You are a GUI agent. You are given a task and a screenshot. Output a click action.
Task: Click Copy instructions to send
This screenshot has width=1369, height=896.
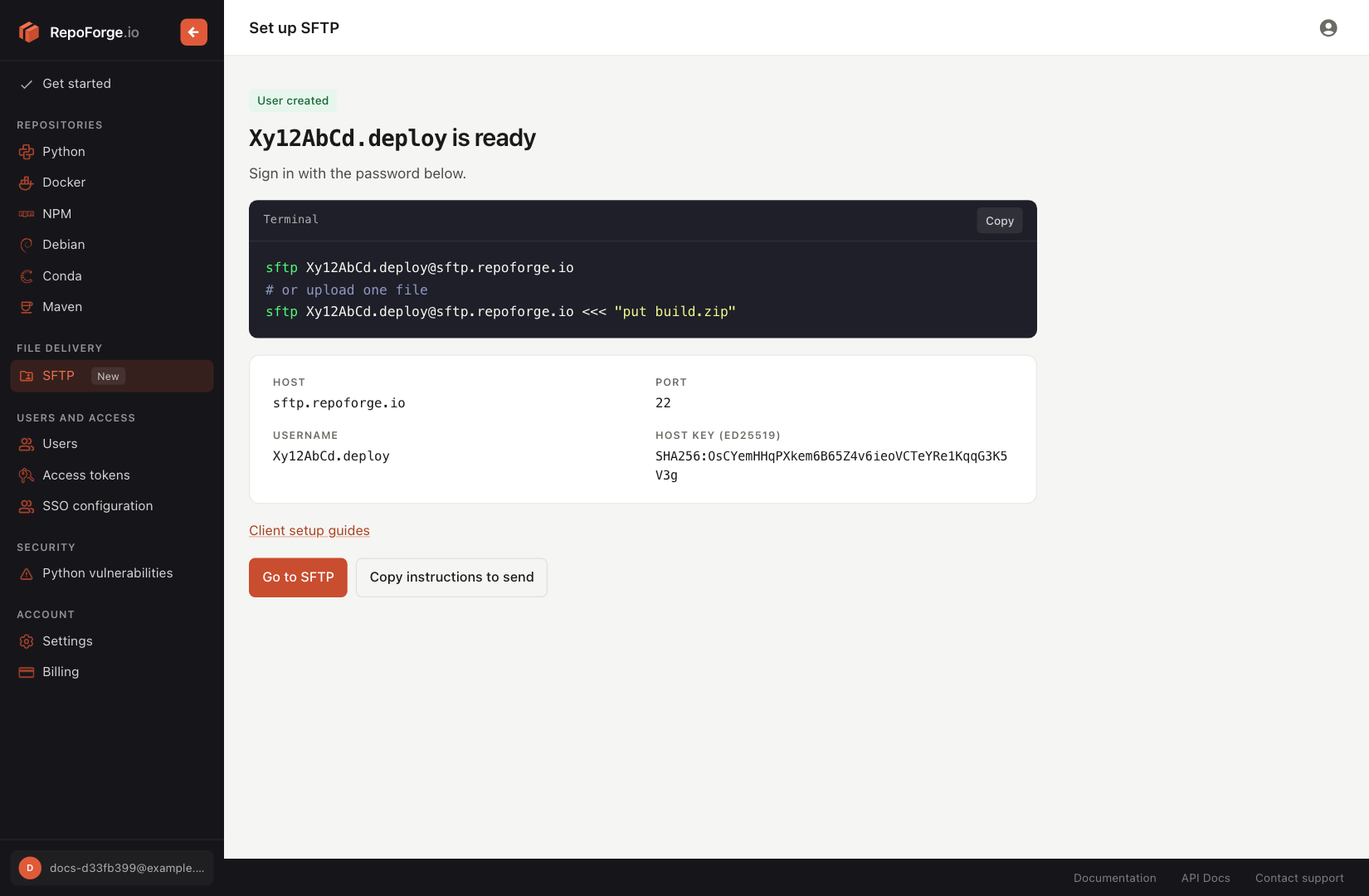(451, 577)
